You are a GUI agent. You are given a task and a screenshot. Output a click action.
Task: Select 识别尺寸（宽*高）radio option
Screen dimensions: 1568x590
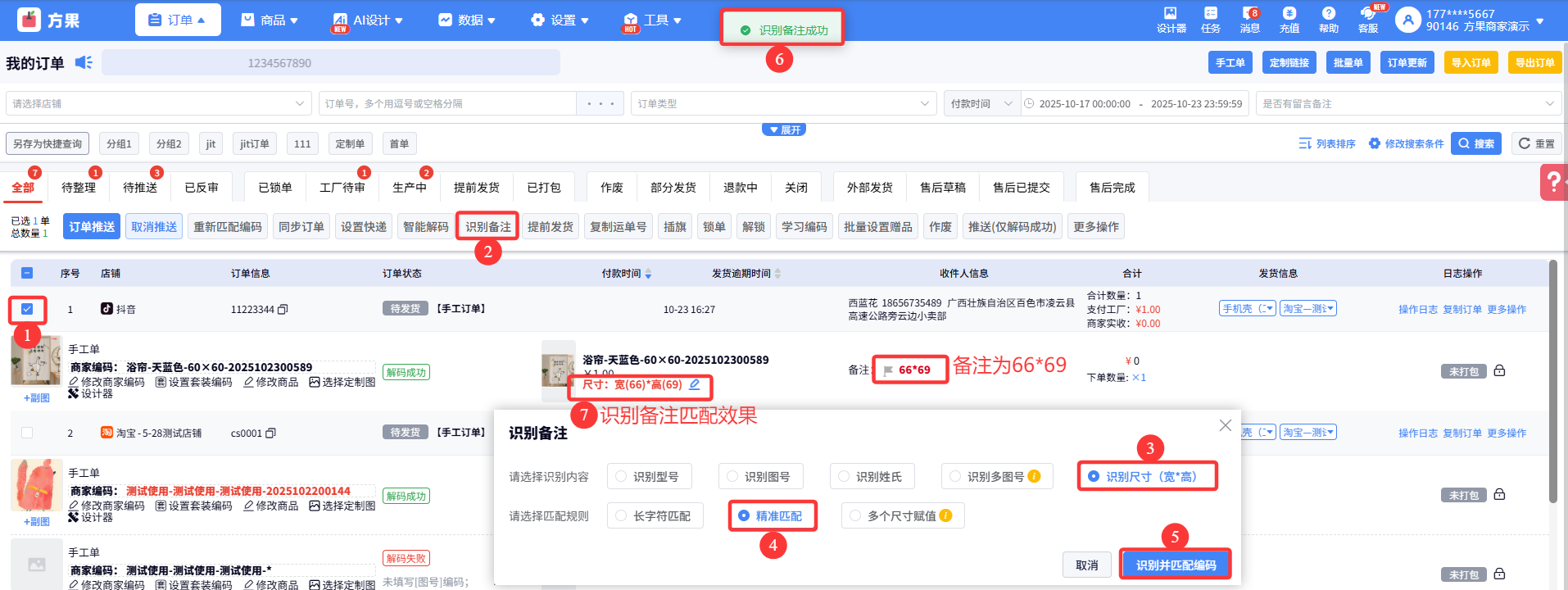click(1094, 476)
